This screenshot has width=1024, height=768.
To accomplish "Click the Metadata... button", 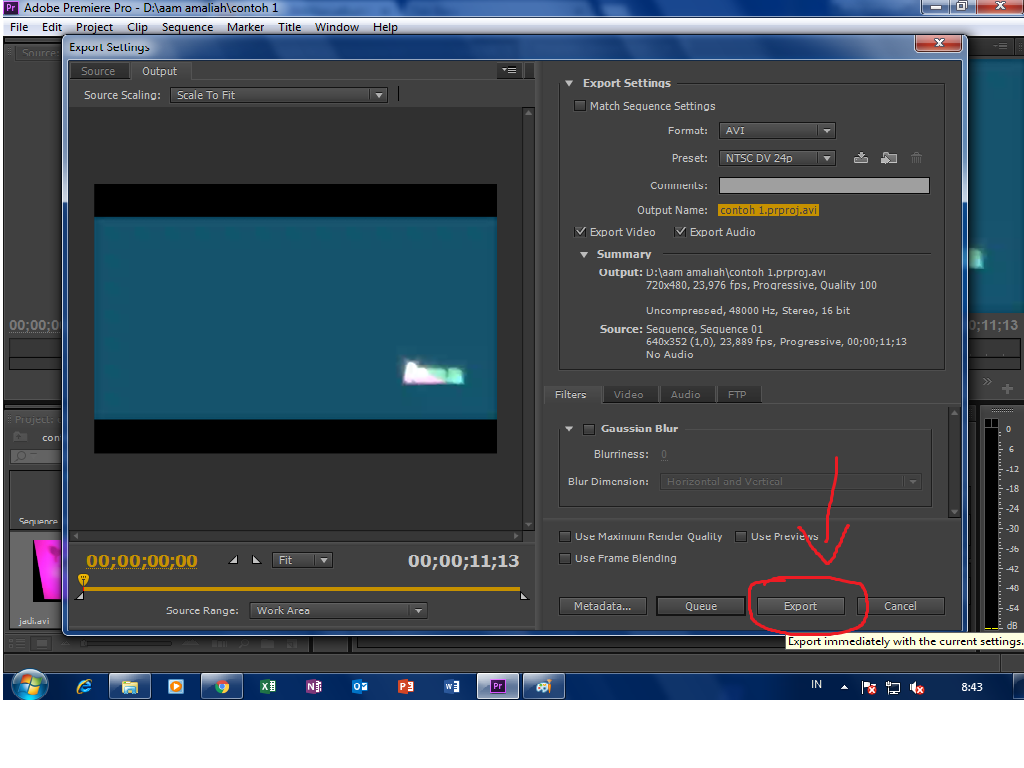I will [x=603, y=606].
